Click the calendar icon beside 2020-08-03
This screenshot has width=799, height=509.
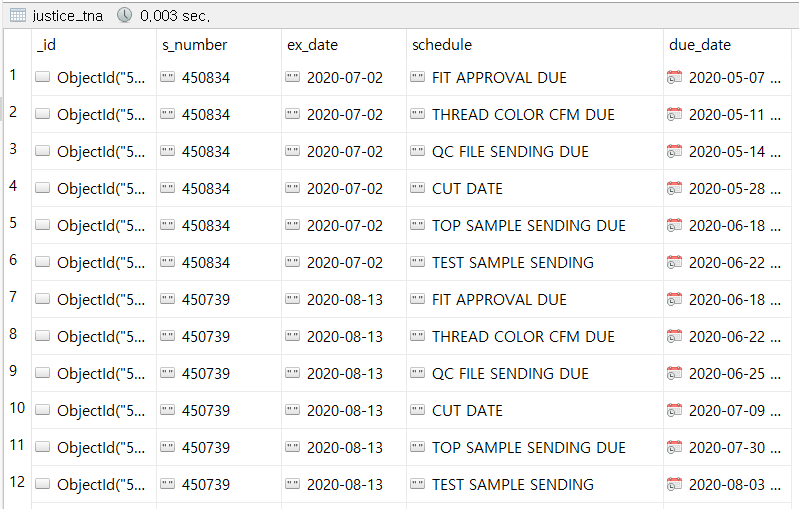[x=675, y=485]
